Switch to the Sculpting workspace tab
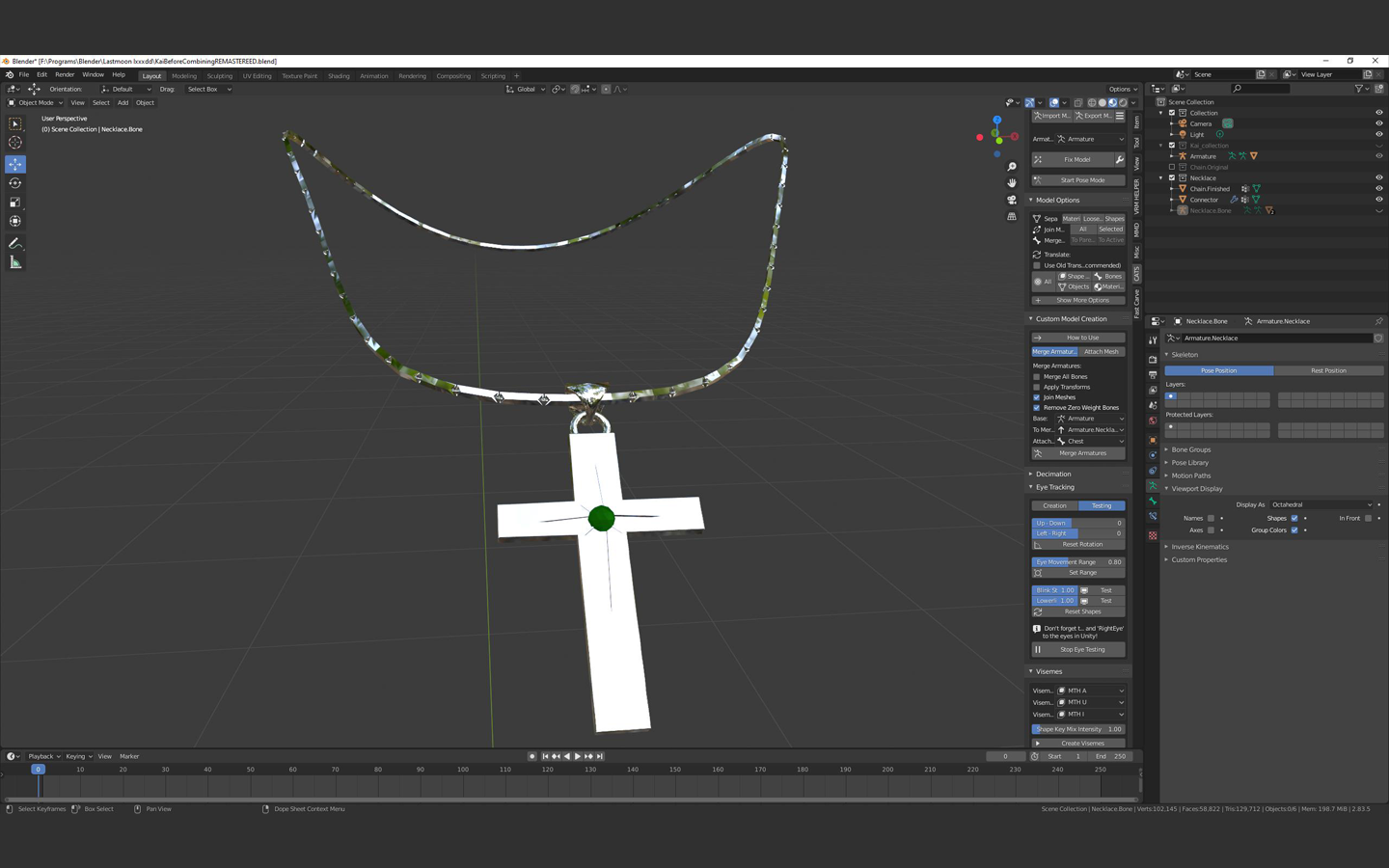Image resolution: width=1389 pixels, height=868 pixels. [x=219, y=76]
